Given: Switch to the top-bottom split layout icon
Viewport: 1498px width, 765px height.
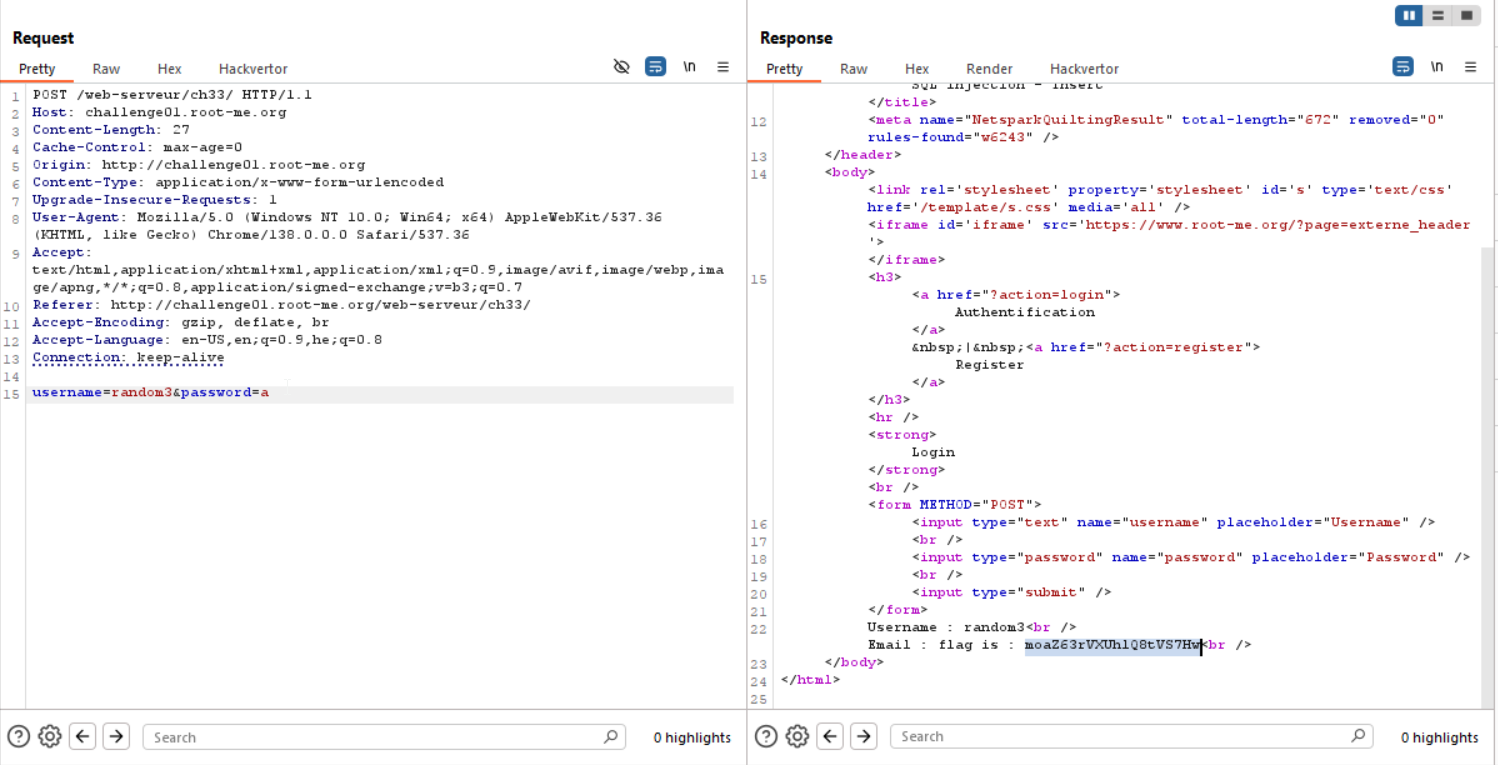Looking at the screenshot, I should (x=1438, y=15).
